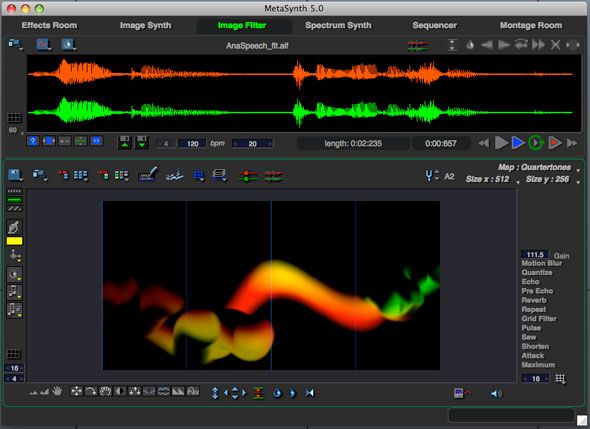Click the 120 bpm tempo field
The width and height of the screenshot is (590, 429).
click(x=192, y=143)
